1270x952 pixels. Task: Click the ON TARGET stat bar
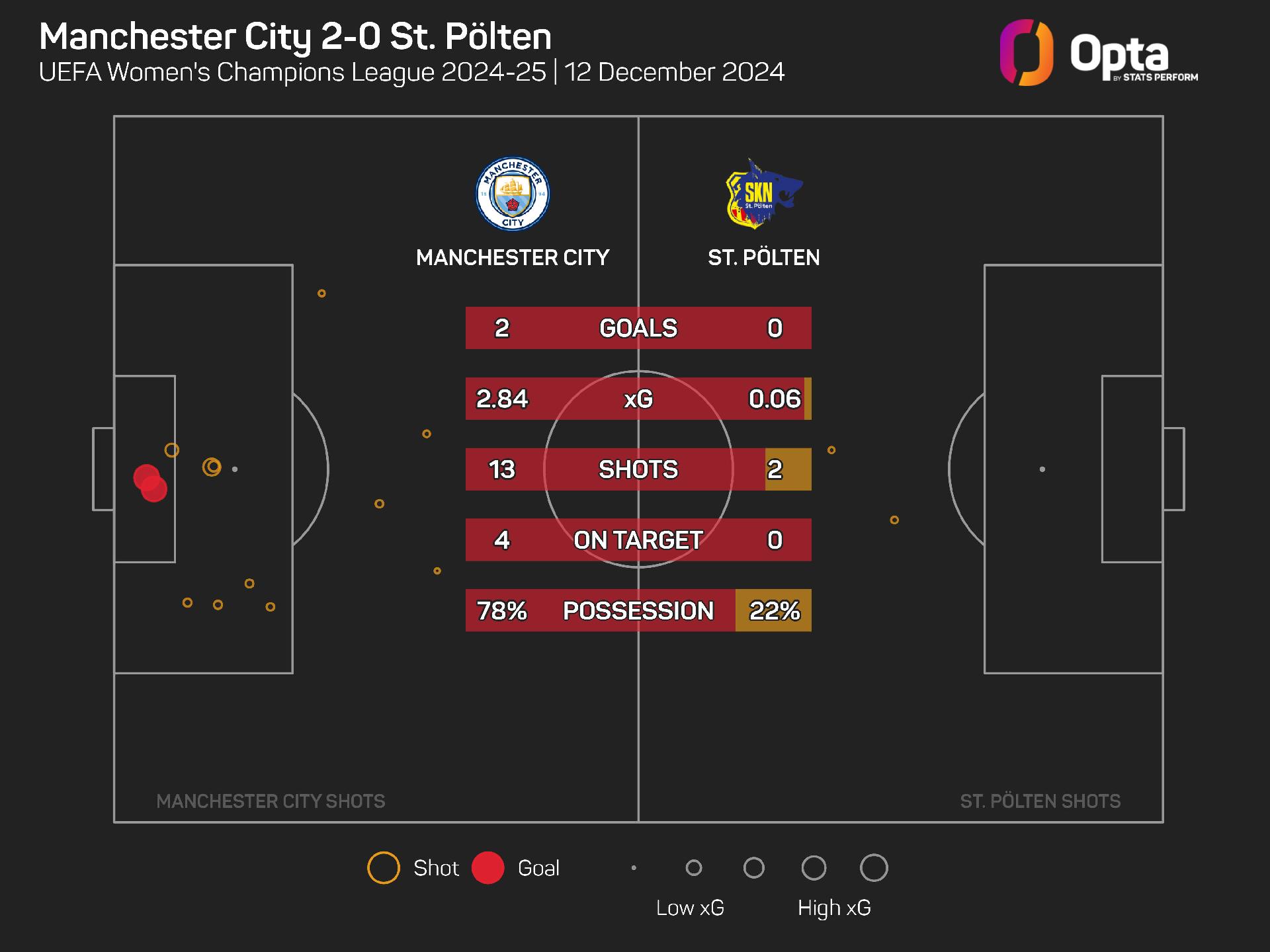pyautogui.click(x=638, y=540)
